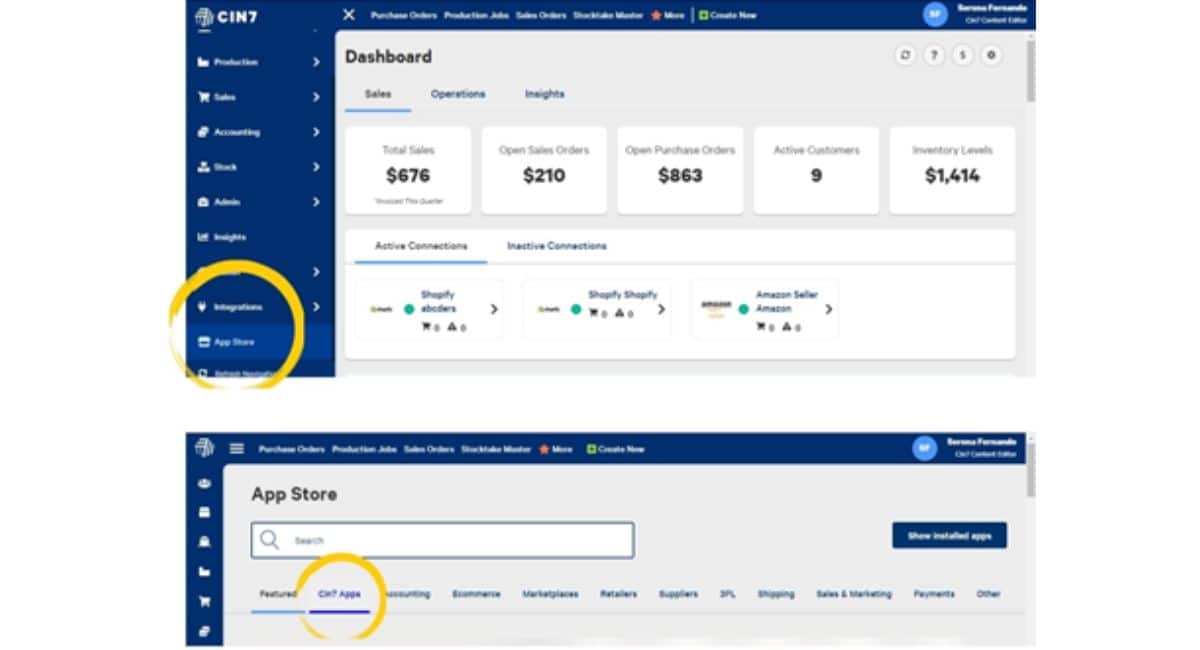
Task: Select the Inactive Connections tab
Action: point(556,246)
